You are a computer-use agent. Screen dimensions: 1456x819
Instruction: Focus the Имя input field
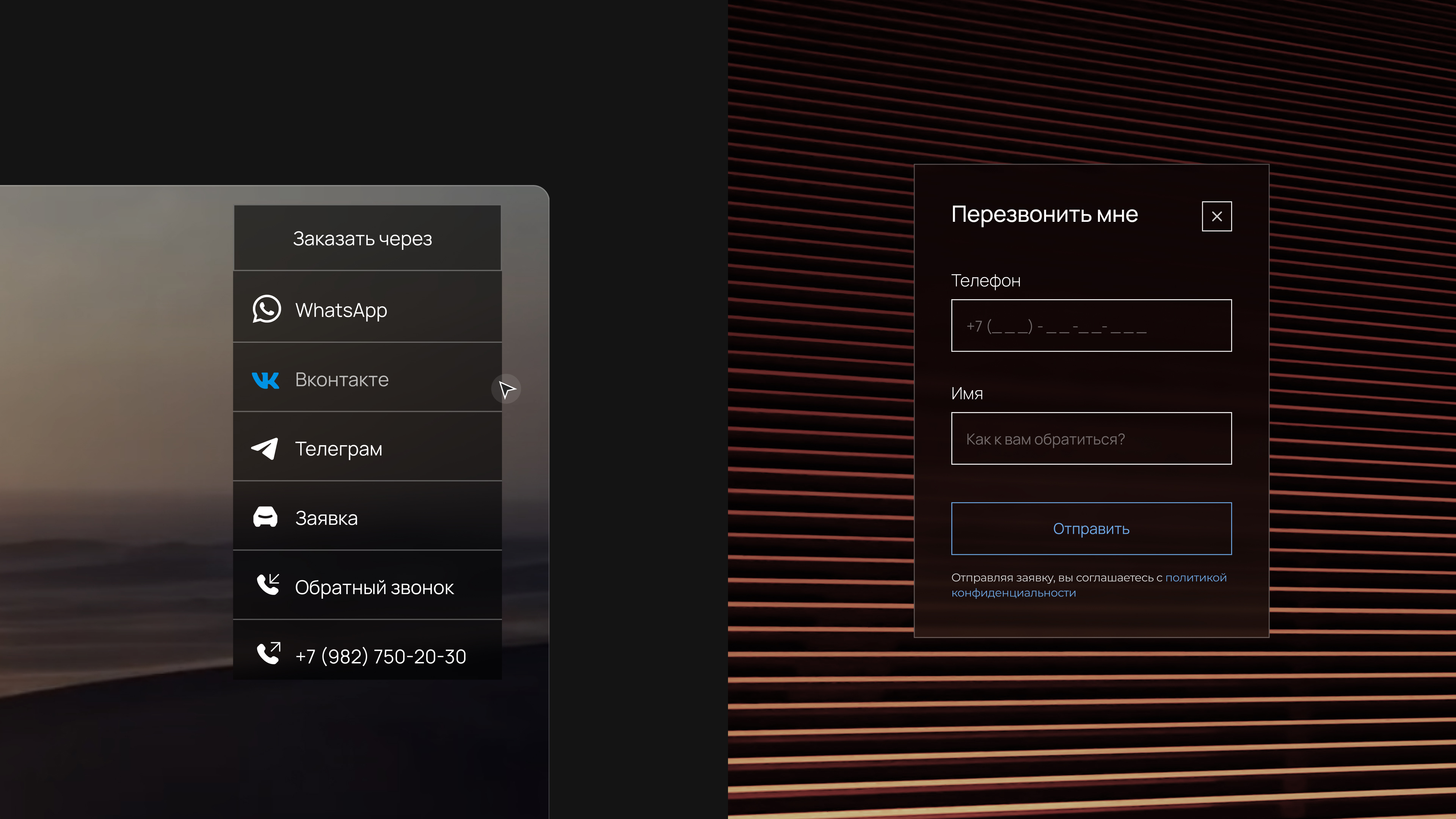(x=1091, y=439)
